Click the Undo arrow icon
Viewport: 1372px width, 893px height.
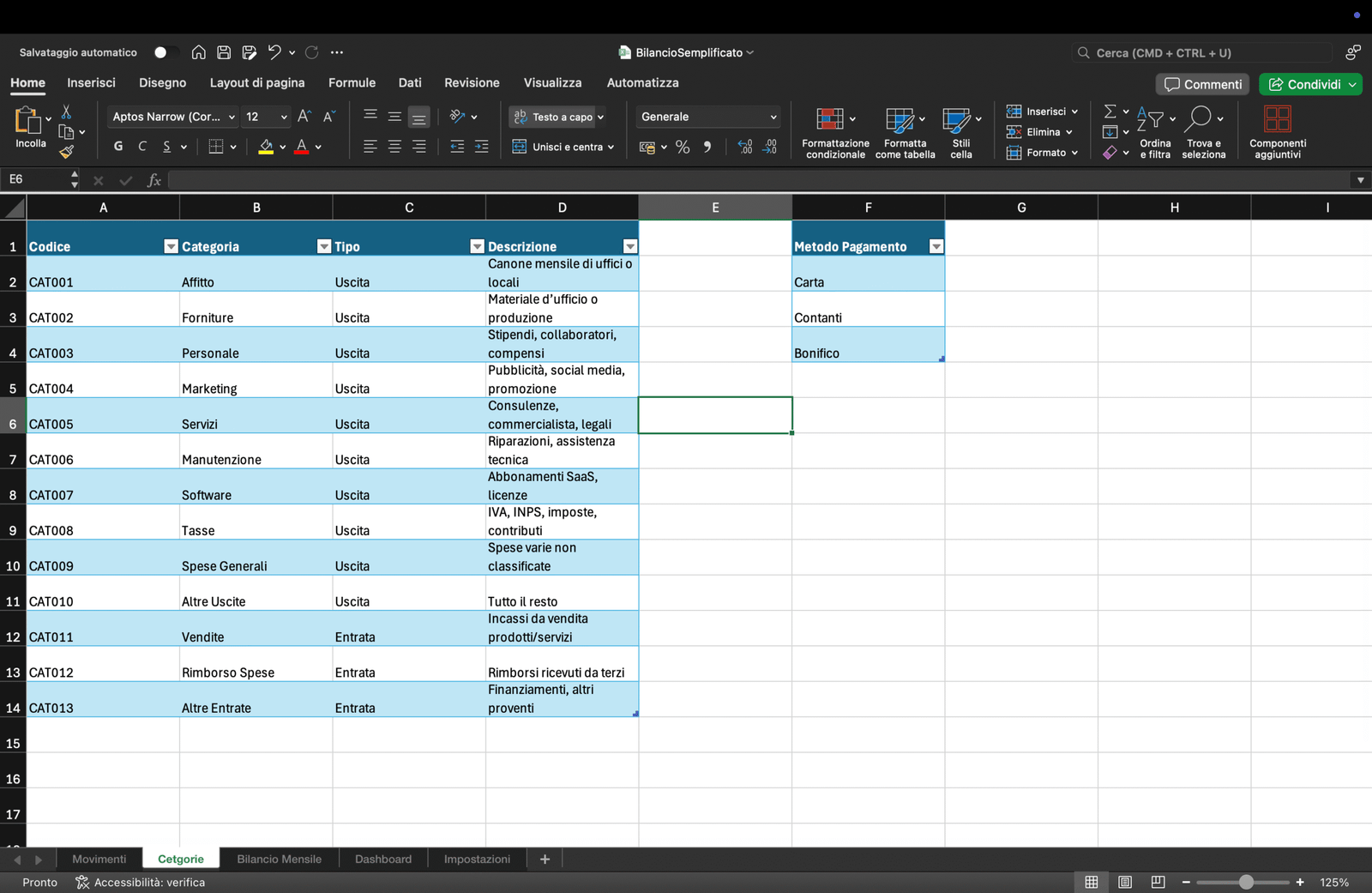tap(274, 52)
